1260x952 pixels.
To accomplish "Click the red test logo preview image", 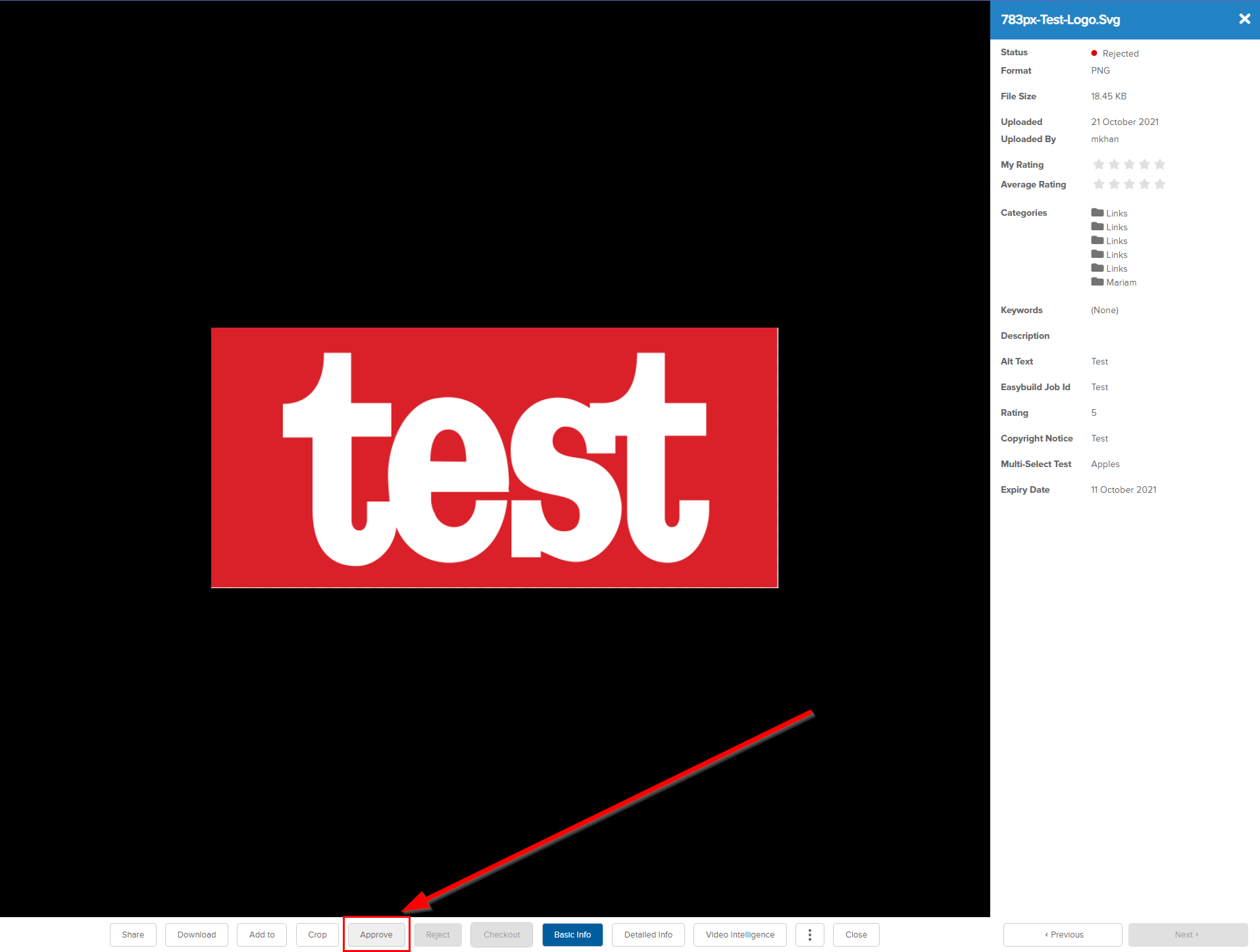I will pyautogui.click(x=494, y=457).
